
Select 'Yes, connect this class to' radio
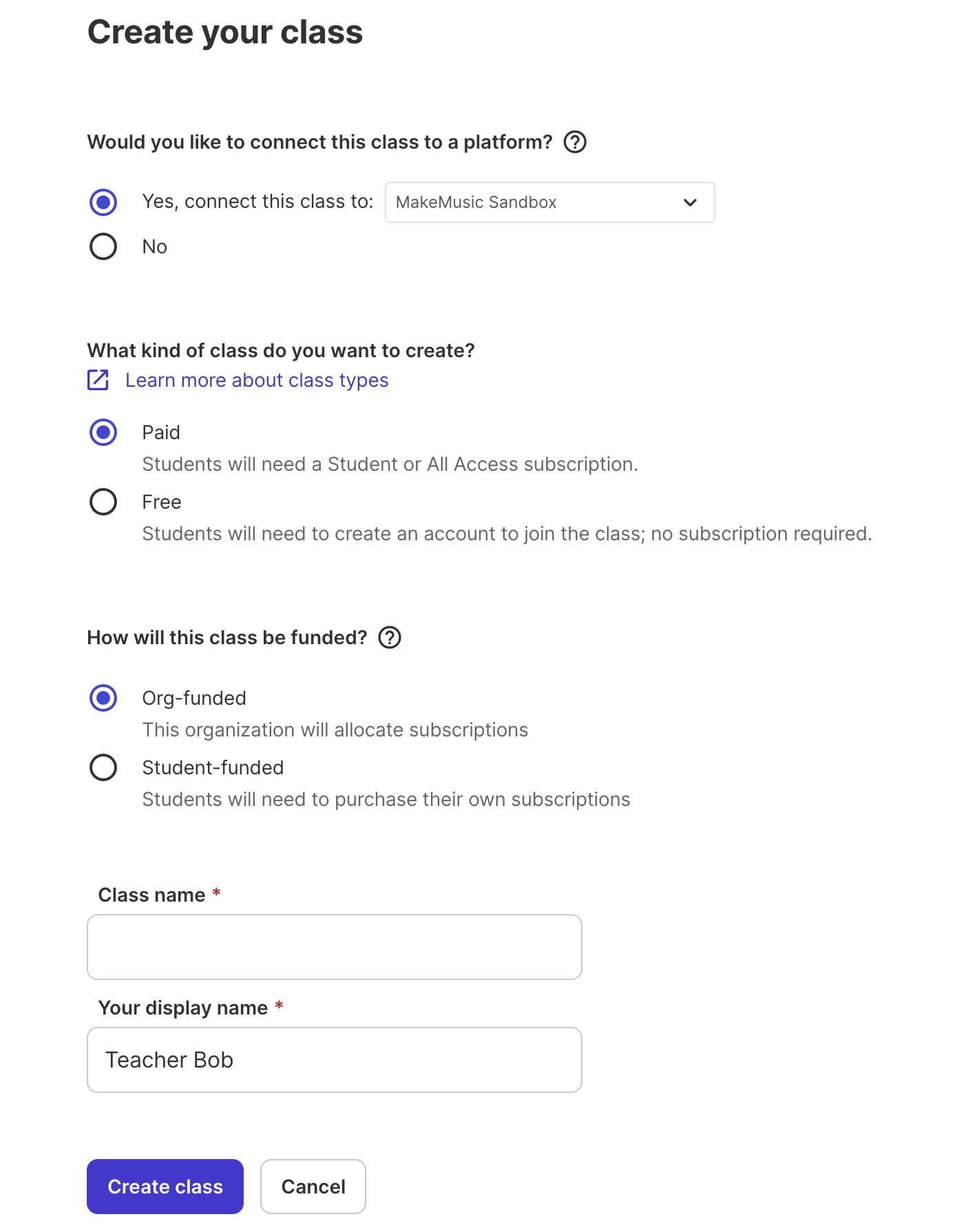(103, 202)
